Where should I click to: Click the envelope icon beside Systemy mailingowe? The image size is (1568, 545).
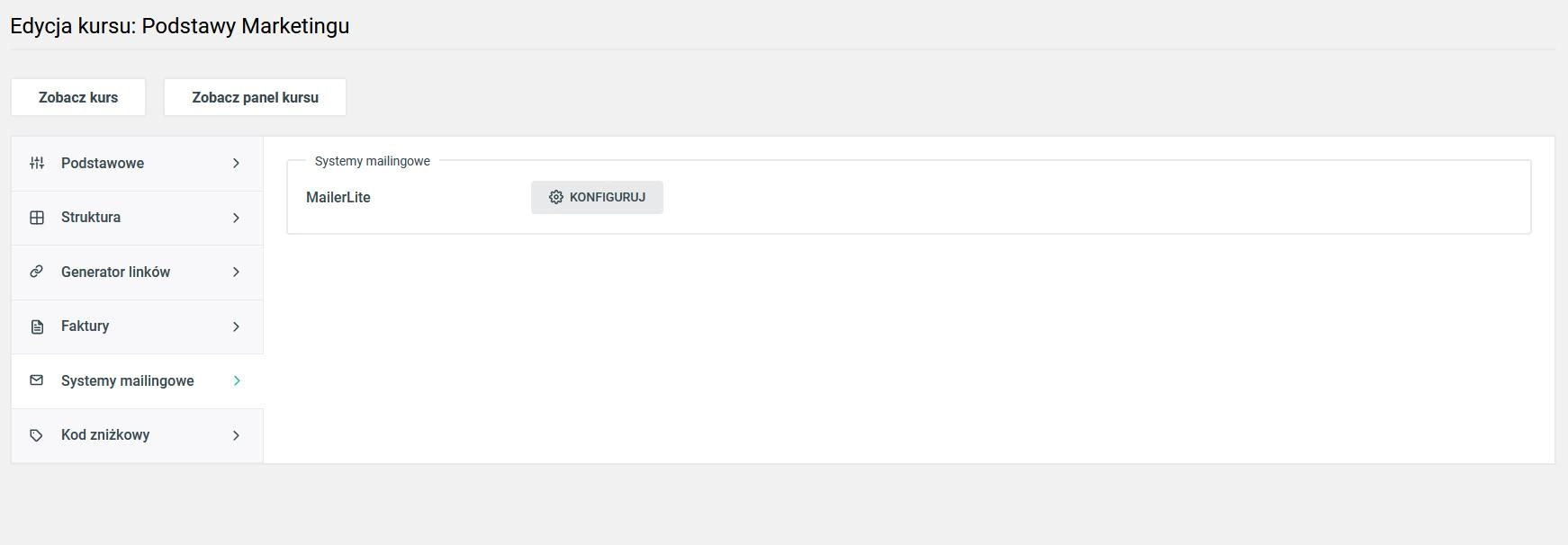coord(37,380)
